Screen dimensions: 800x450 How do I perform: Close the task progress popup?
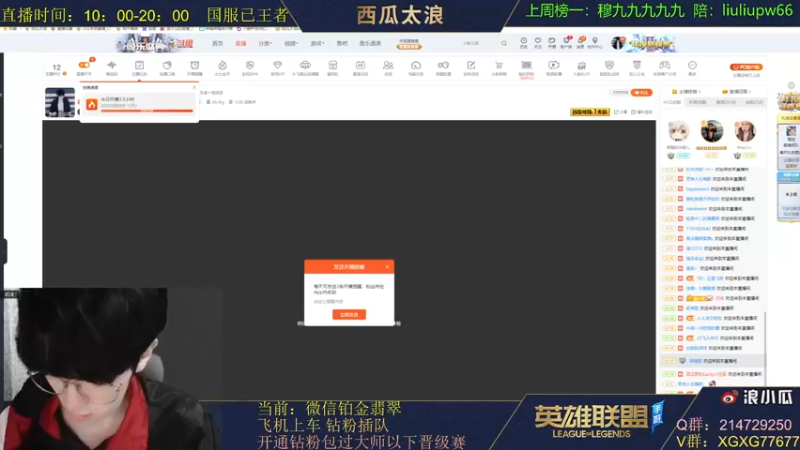click(x=194, y=88)
